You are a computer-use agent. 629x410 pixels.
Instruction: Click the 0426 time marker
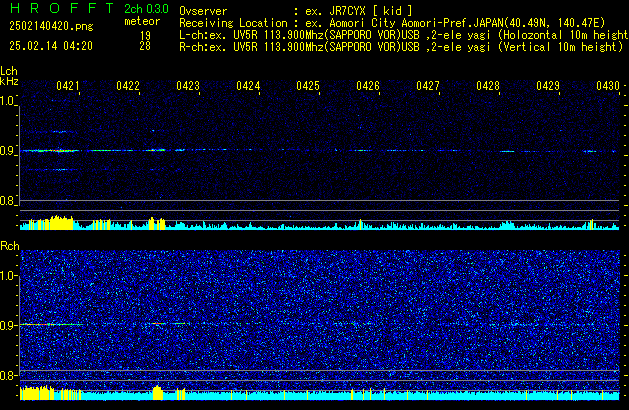(x=368, y=86)
